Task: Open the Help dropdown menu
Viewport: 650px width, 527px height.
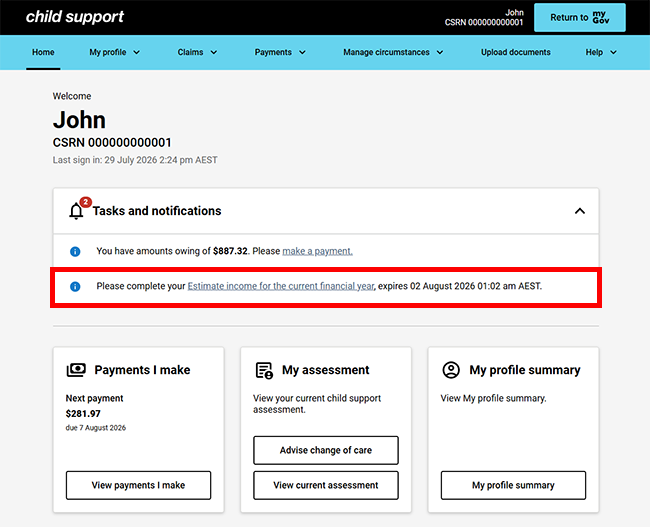Action: click(601, 52)
